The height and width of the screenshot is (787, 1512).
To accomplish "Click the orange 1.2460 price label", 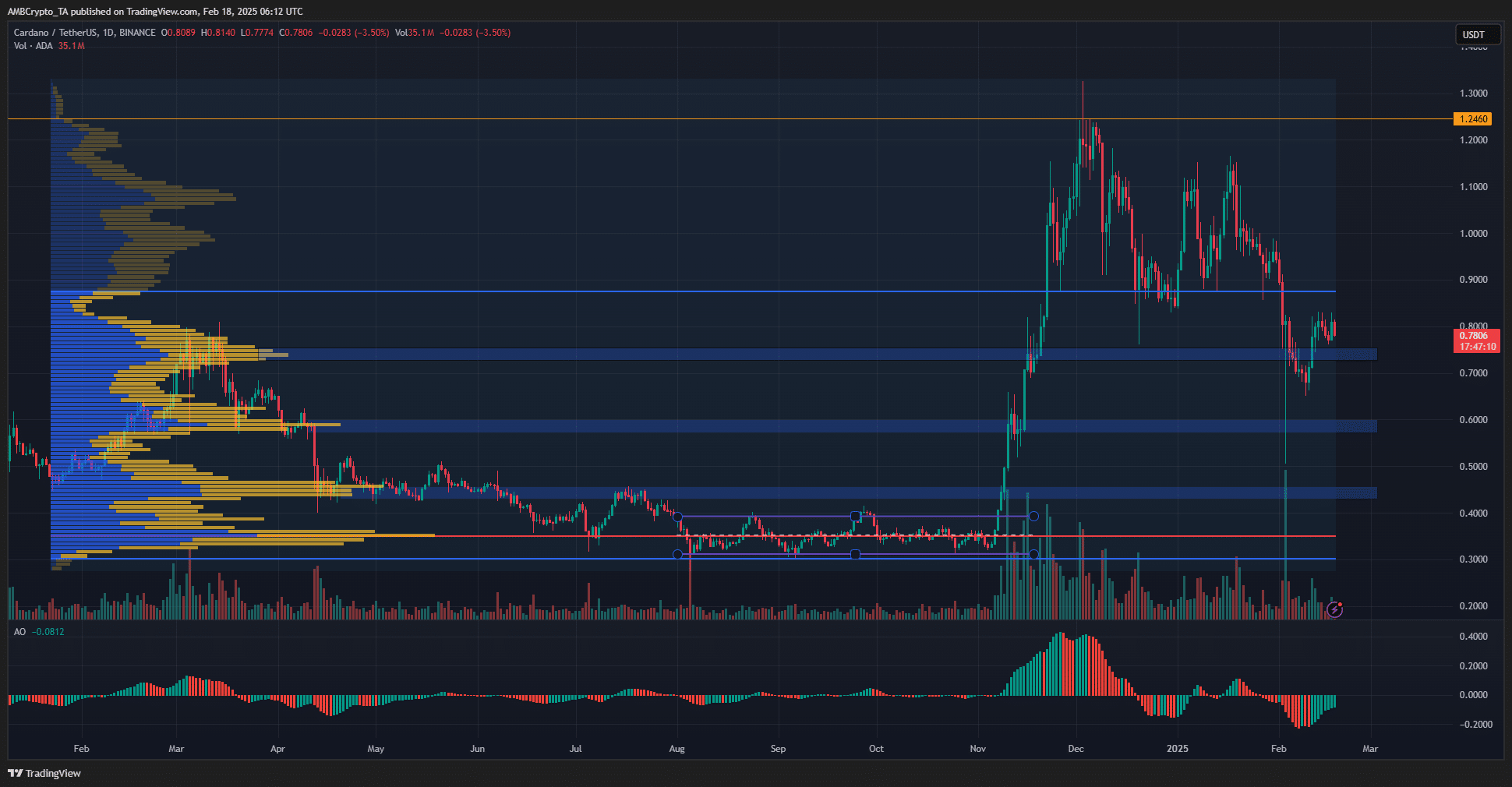I will (1472, 119).
